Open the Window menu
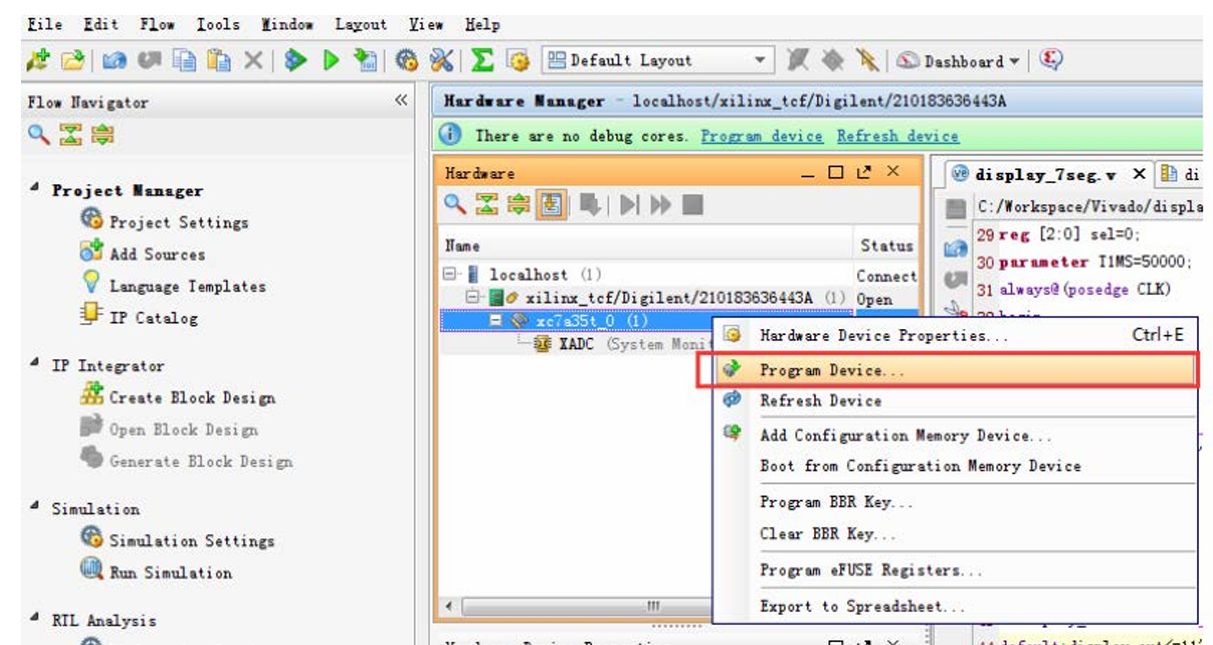 [x=287, y=24]
